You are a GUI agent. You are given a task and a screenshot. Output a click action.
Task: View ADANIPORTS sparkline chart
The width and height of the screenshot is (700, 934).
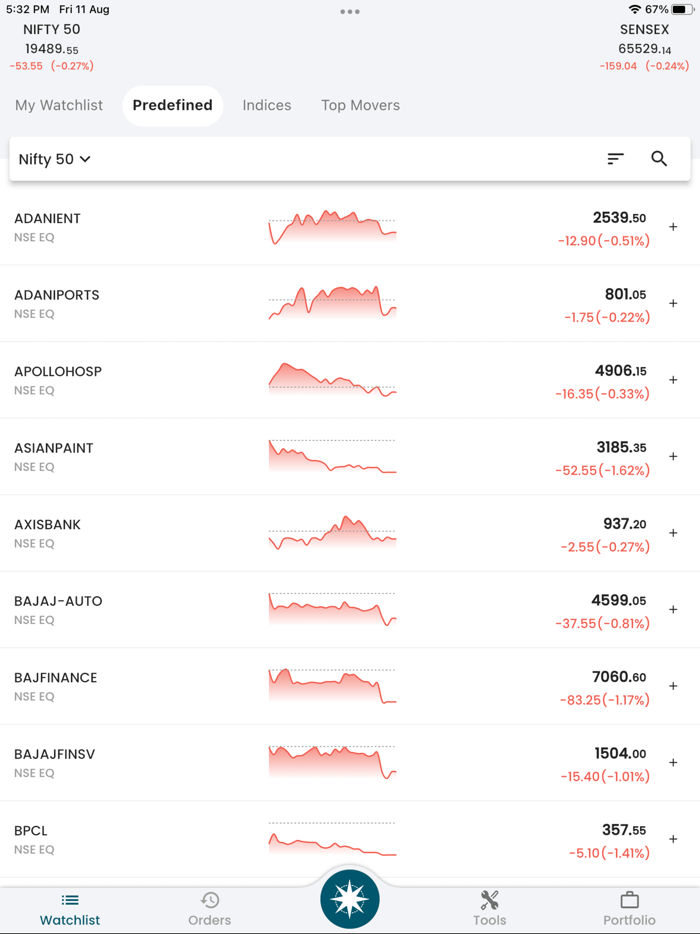click(x=332, y=303)
